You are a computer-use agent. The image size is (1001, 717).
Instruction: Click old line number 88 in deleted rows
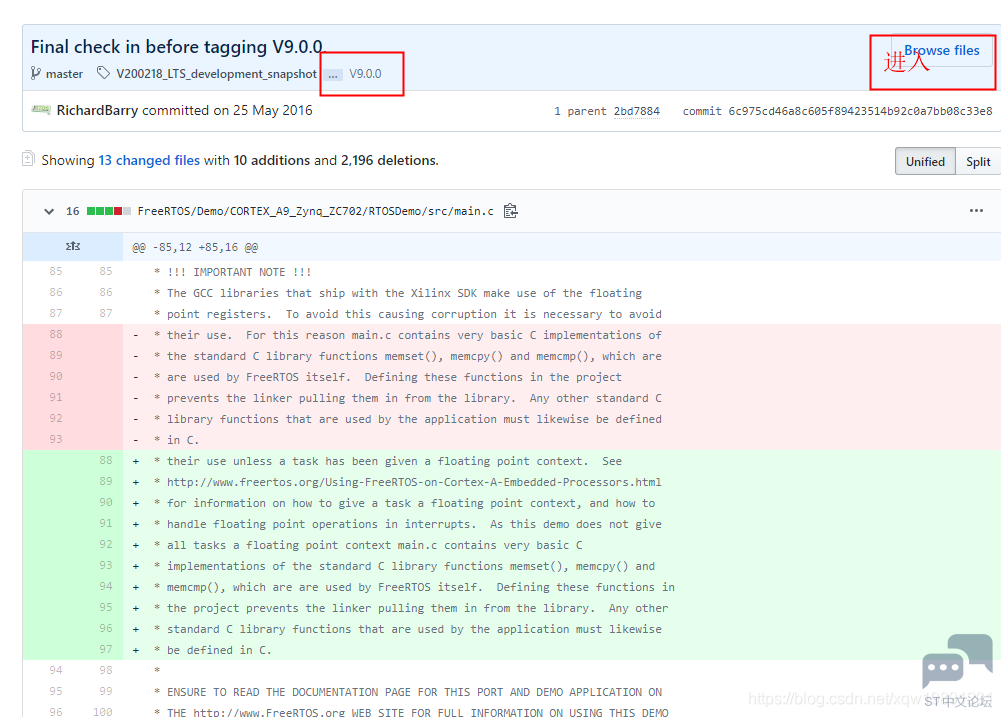(x=56, y=334)
